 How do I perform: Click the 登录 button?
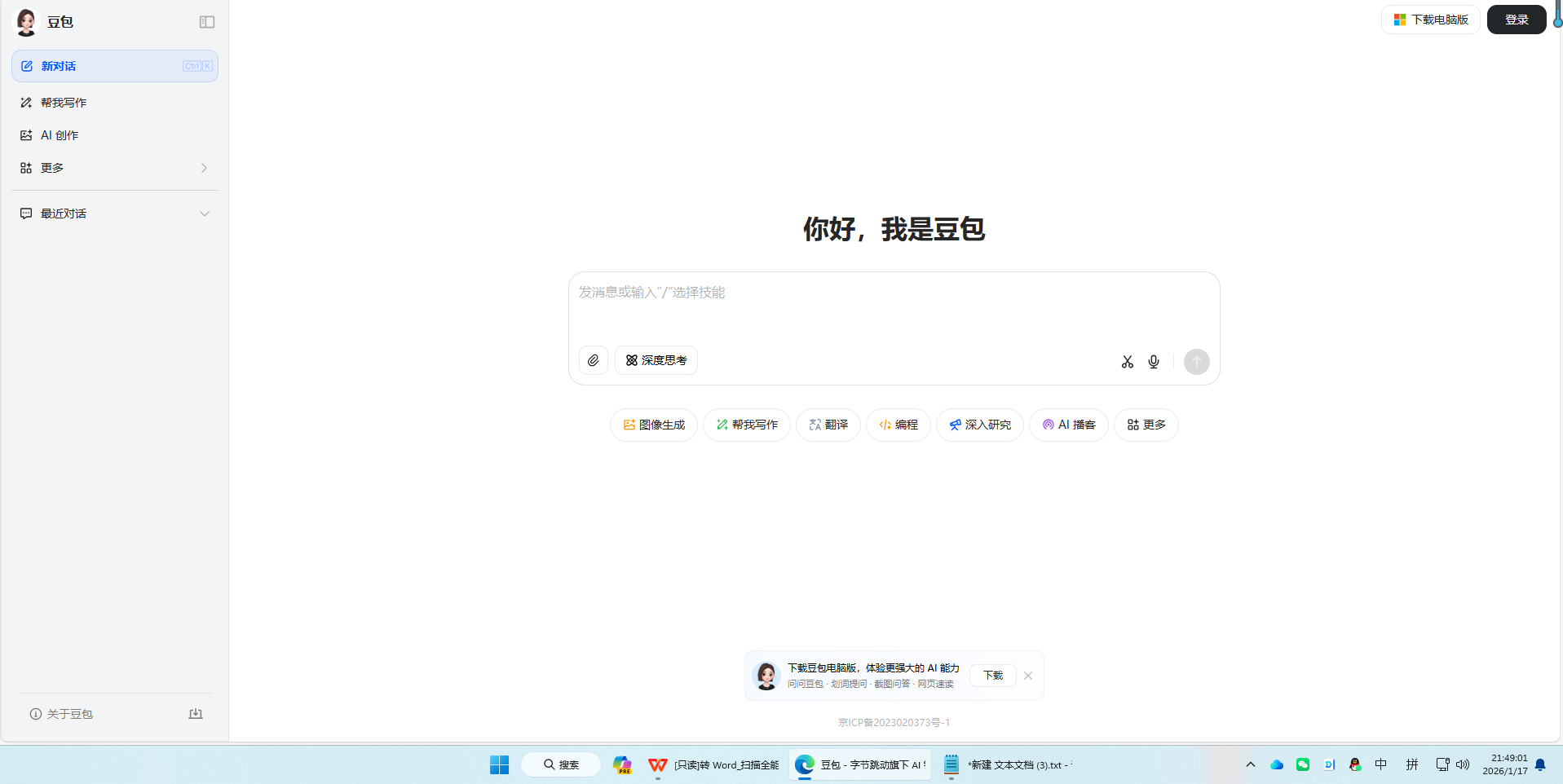click(x=1515, y=19)
